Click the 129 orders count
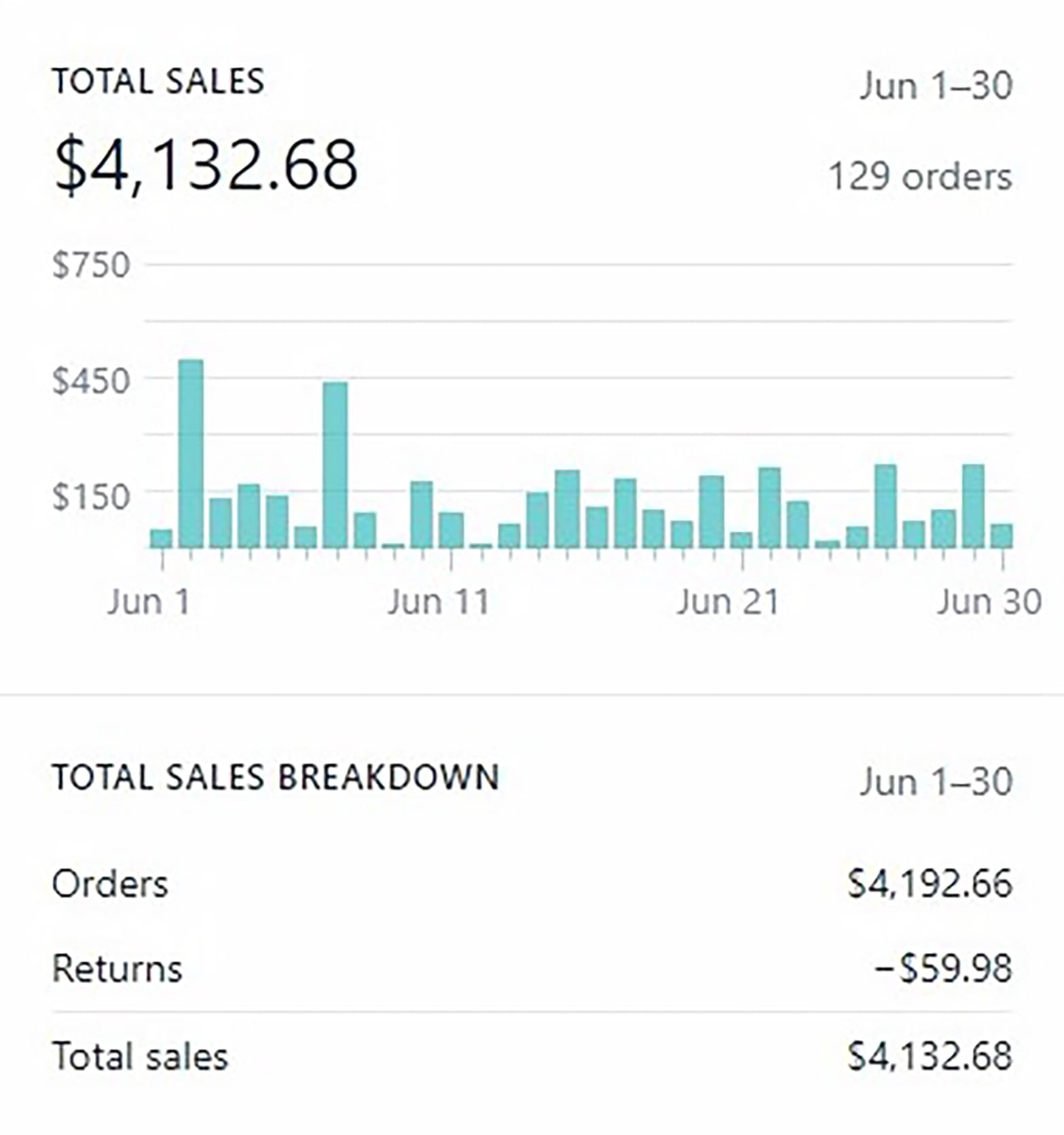The width and height of the screenshot is (1064, 1135). click(920, 177)
